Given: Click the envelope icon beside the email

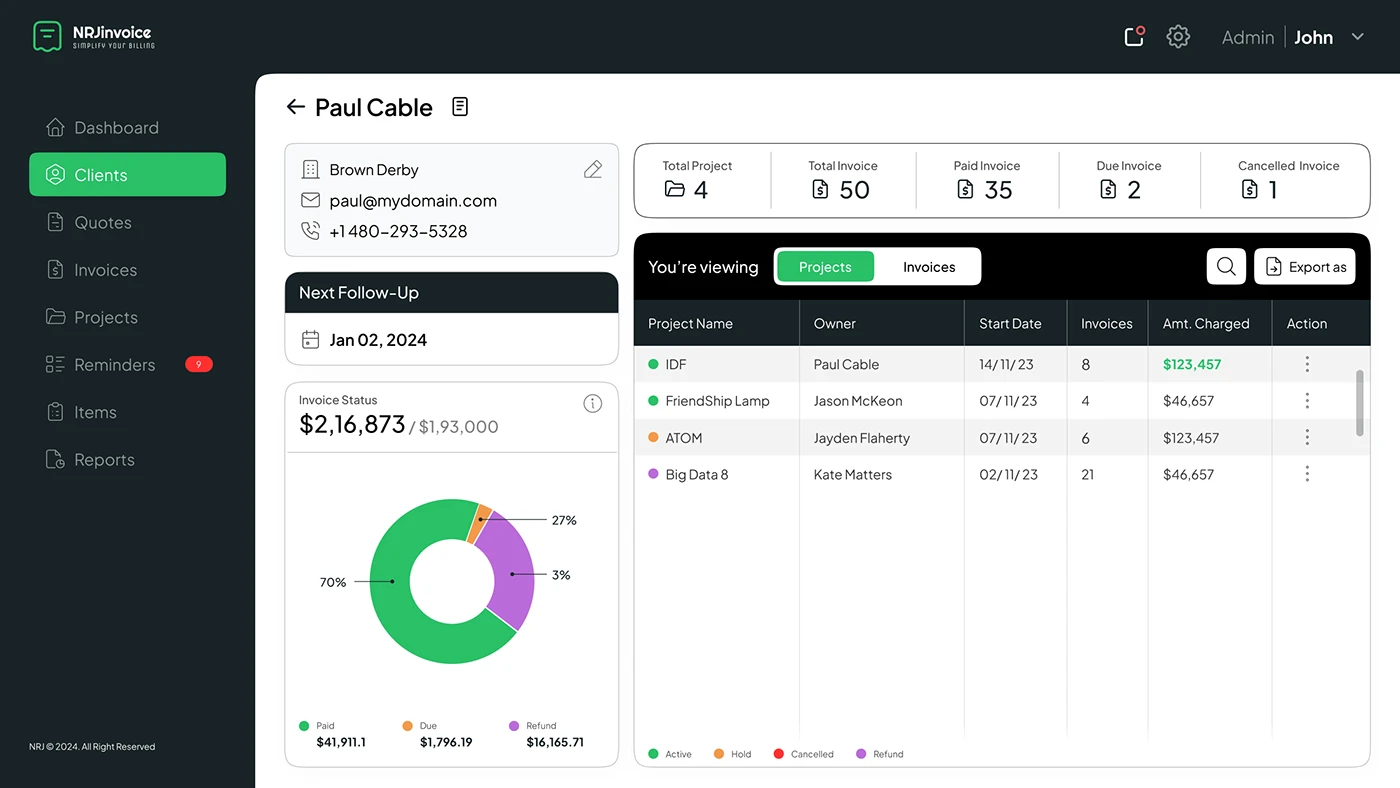Looking at the screenshot, I should (310, 201).
